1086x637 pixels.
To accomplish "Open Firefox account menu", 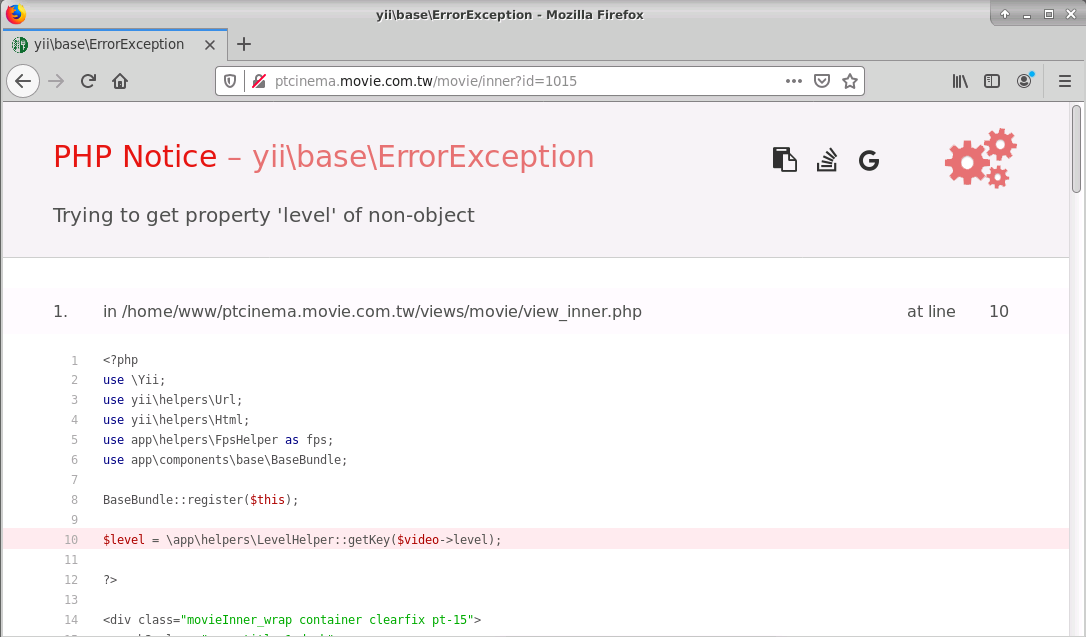I will click(x=1024, y=81).
